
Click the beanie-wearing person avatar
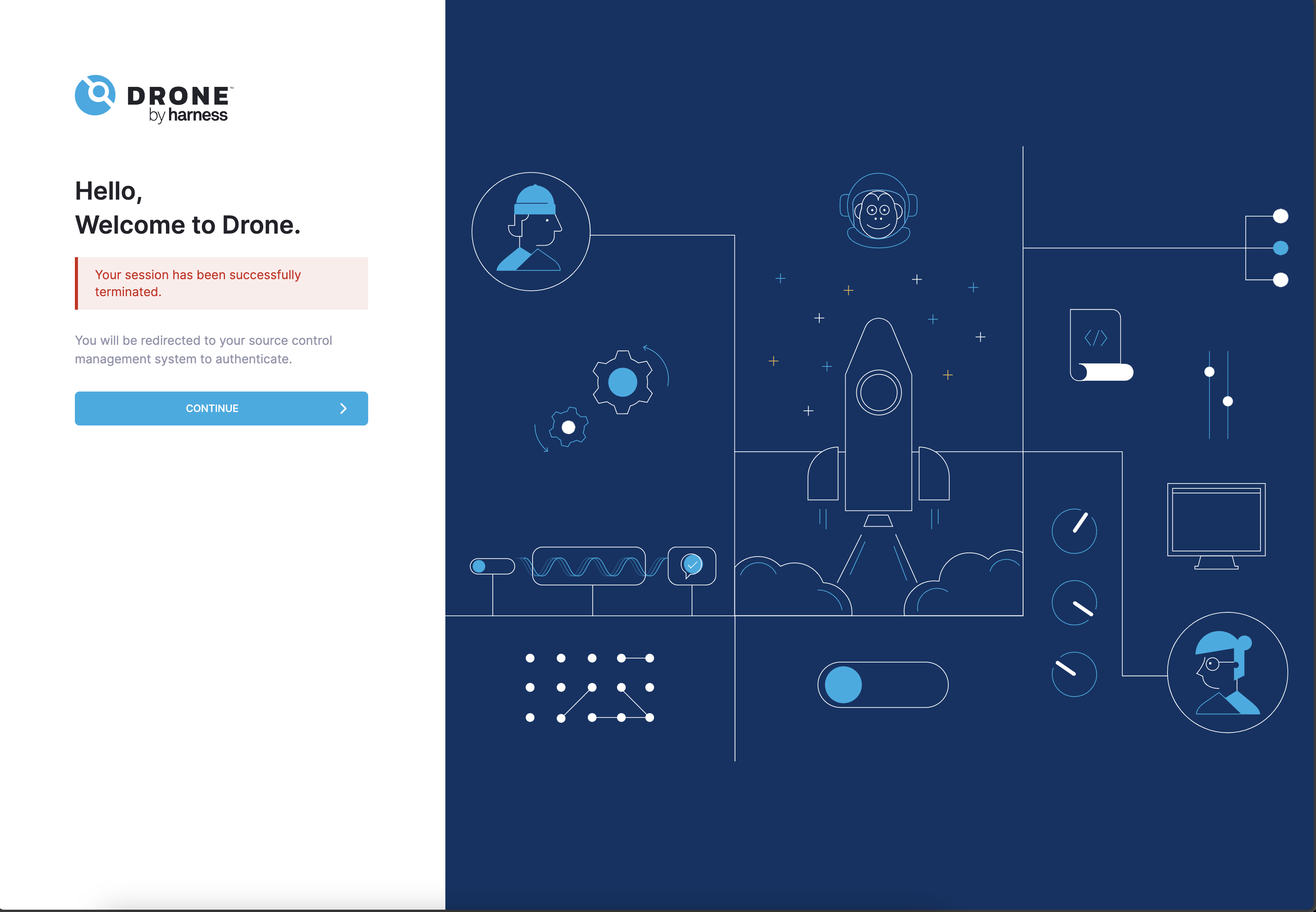coord(531,231)
